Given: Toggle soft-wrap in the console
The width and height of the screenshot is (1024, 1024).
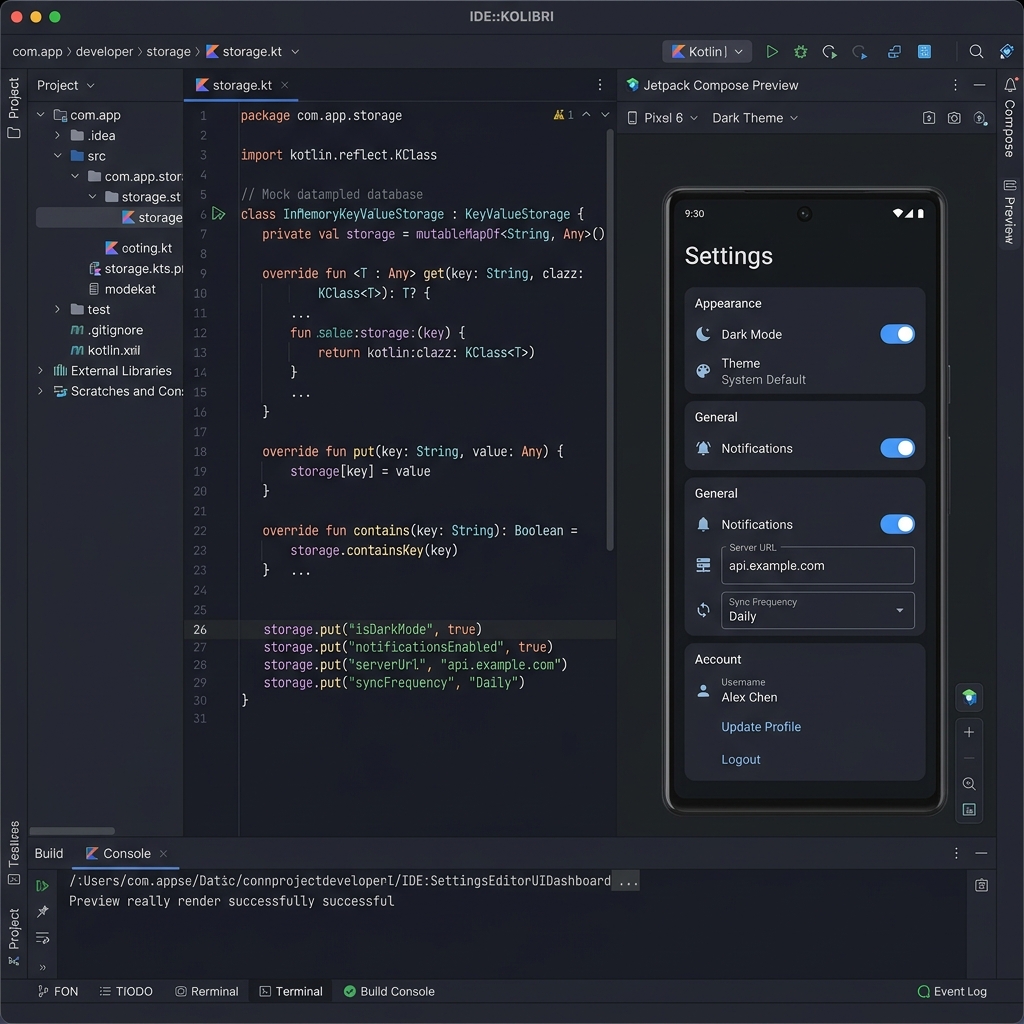Looking at the screenshot, I should click(42, 938).
